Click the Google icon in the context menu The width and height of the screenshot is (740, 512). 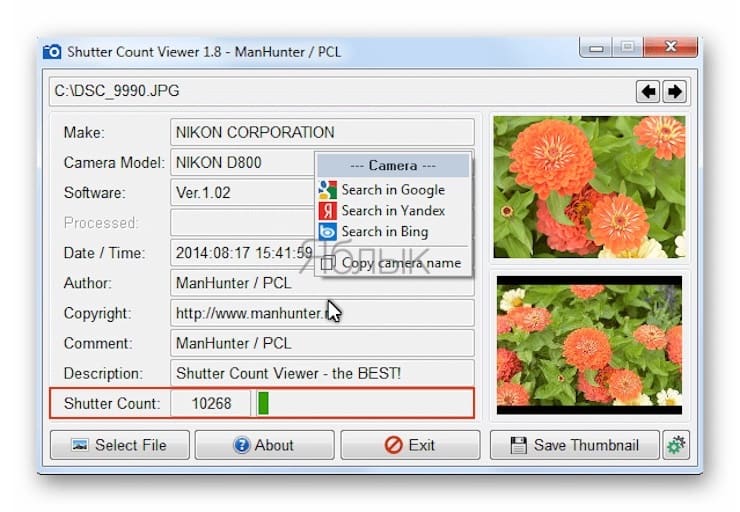(328, 190)
